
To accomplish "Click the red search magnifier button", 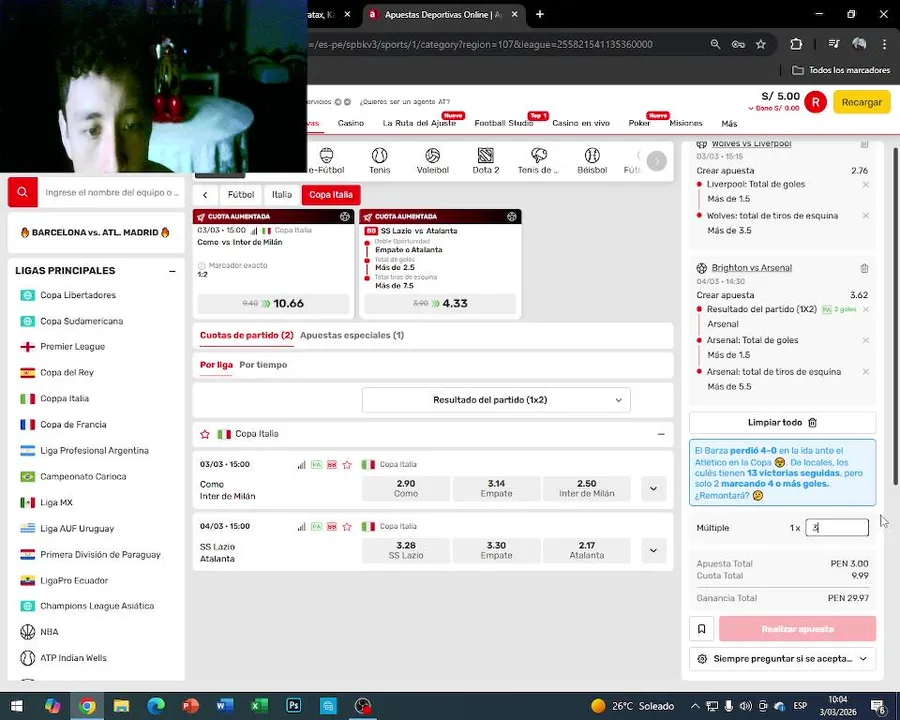I will coord(22,192).
